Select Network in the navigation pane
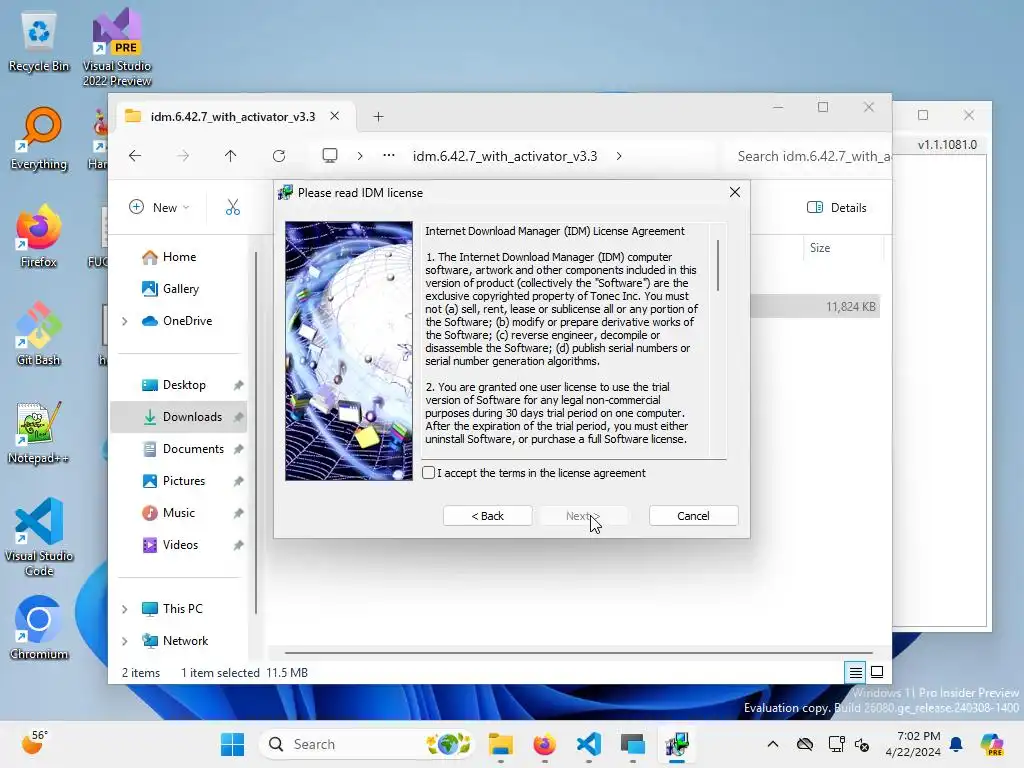 pyautogui.click(x=185, y=641)
